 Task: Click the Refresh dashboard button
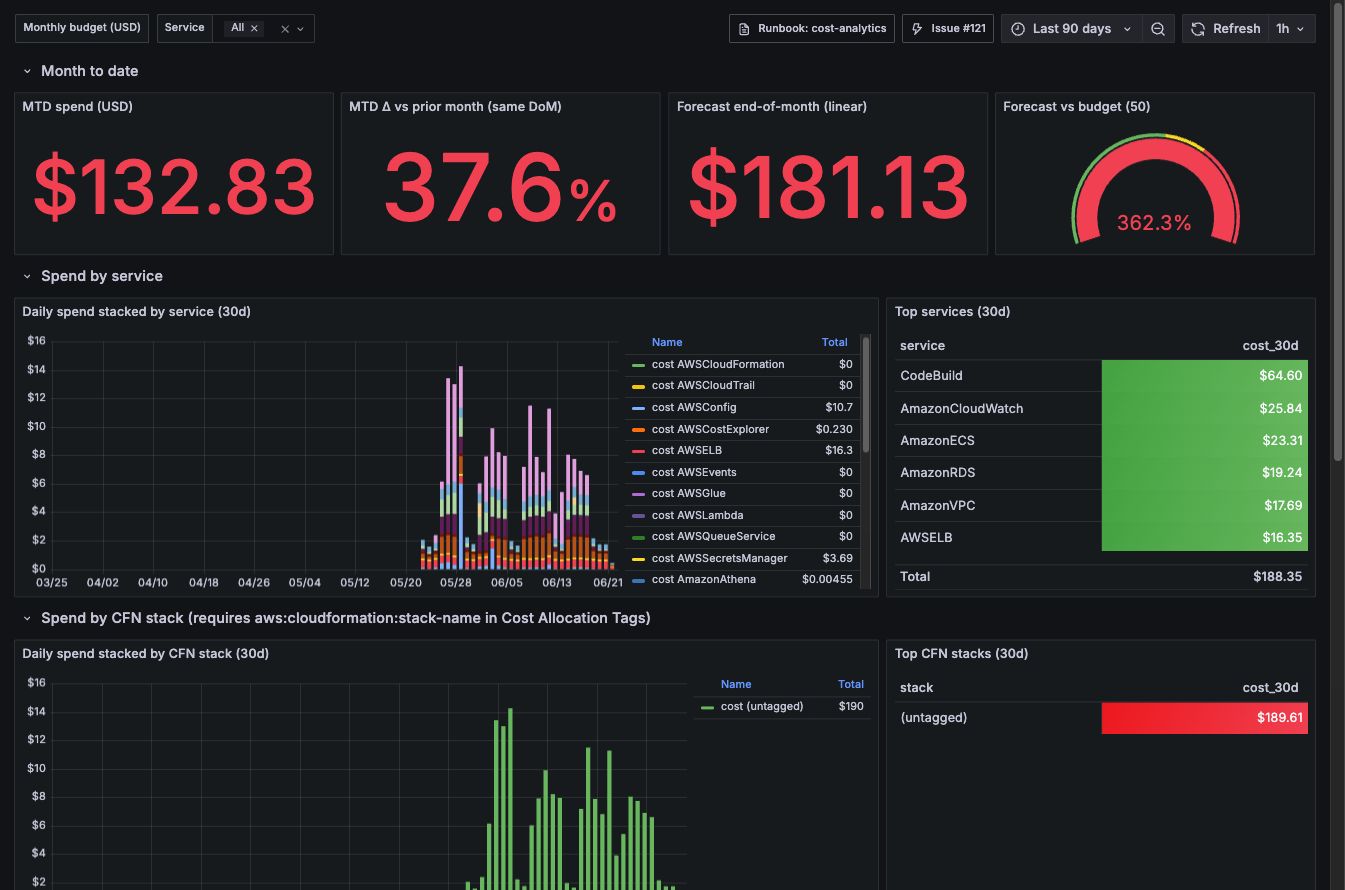(1226, 29)
